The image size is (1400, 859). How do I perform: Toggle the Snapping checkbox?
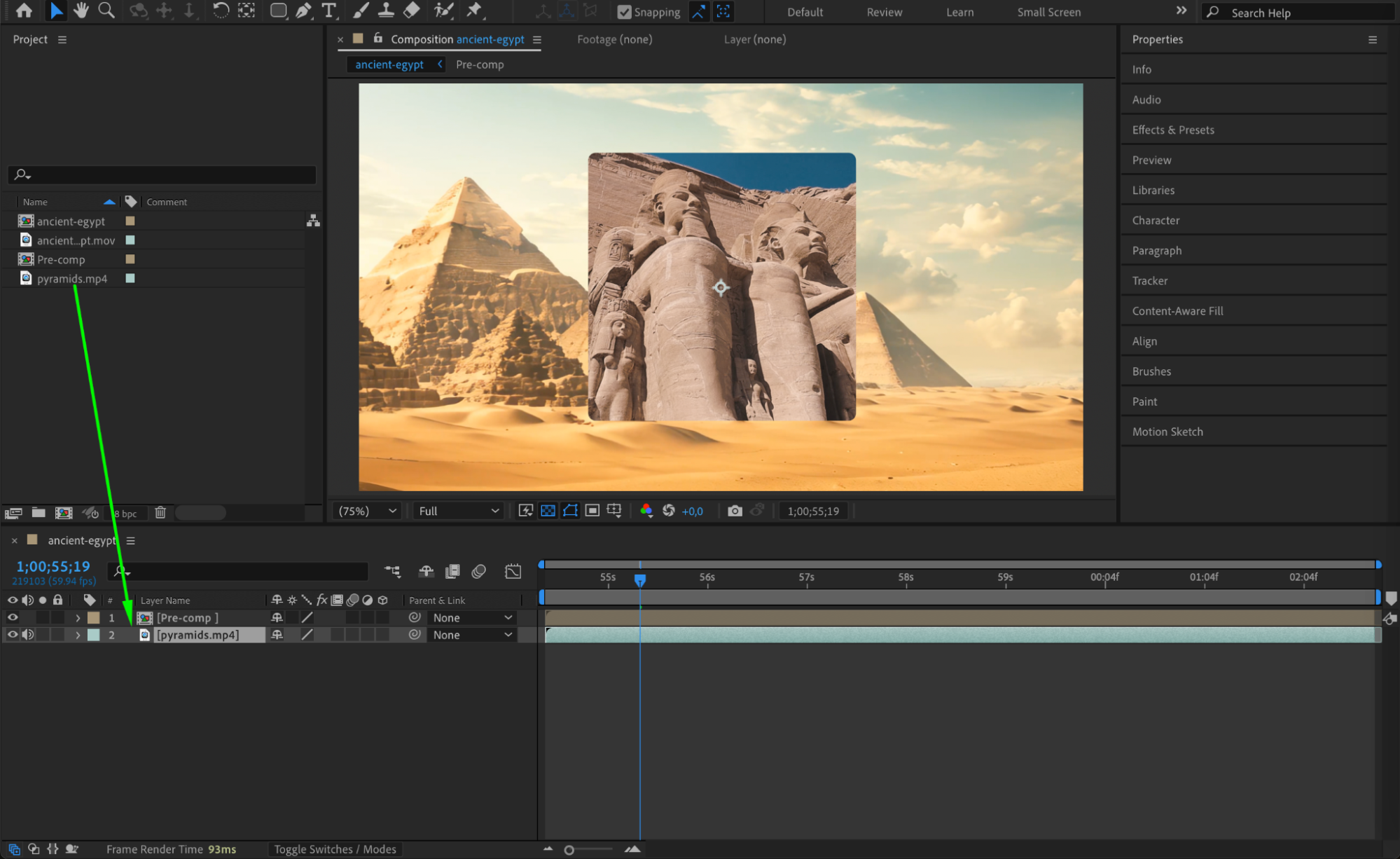tap(624, 12)
